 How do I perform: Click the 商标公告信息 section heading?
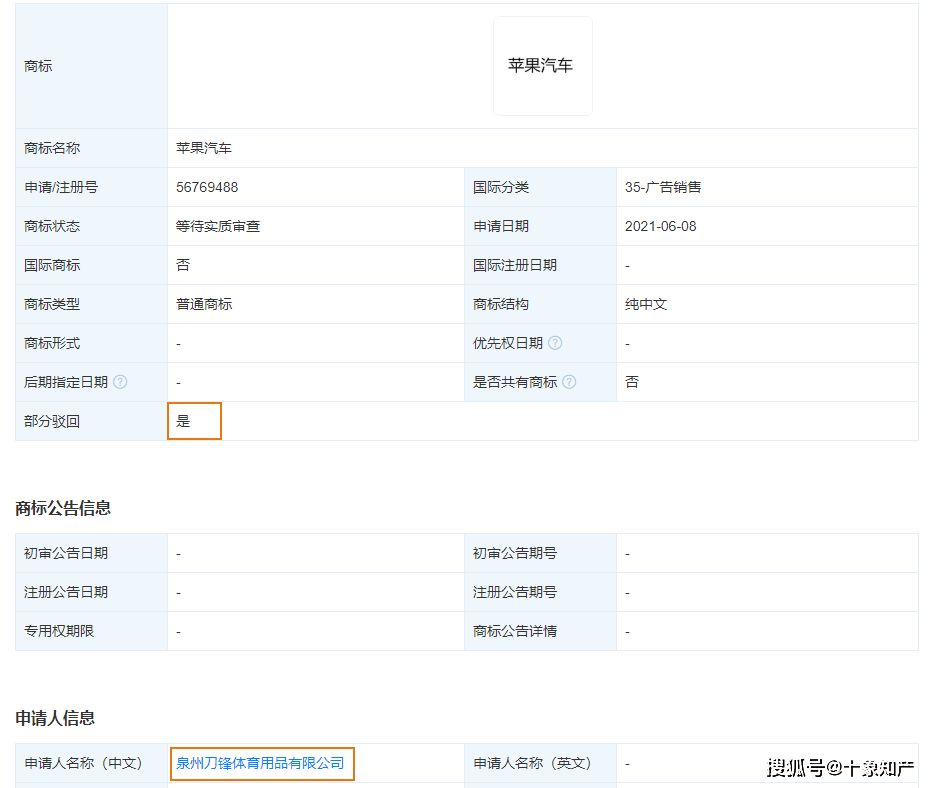tap(63, 508)
